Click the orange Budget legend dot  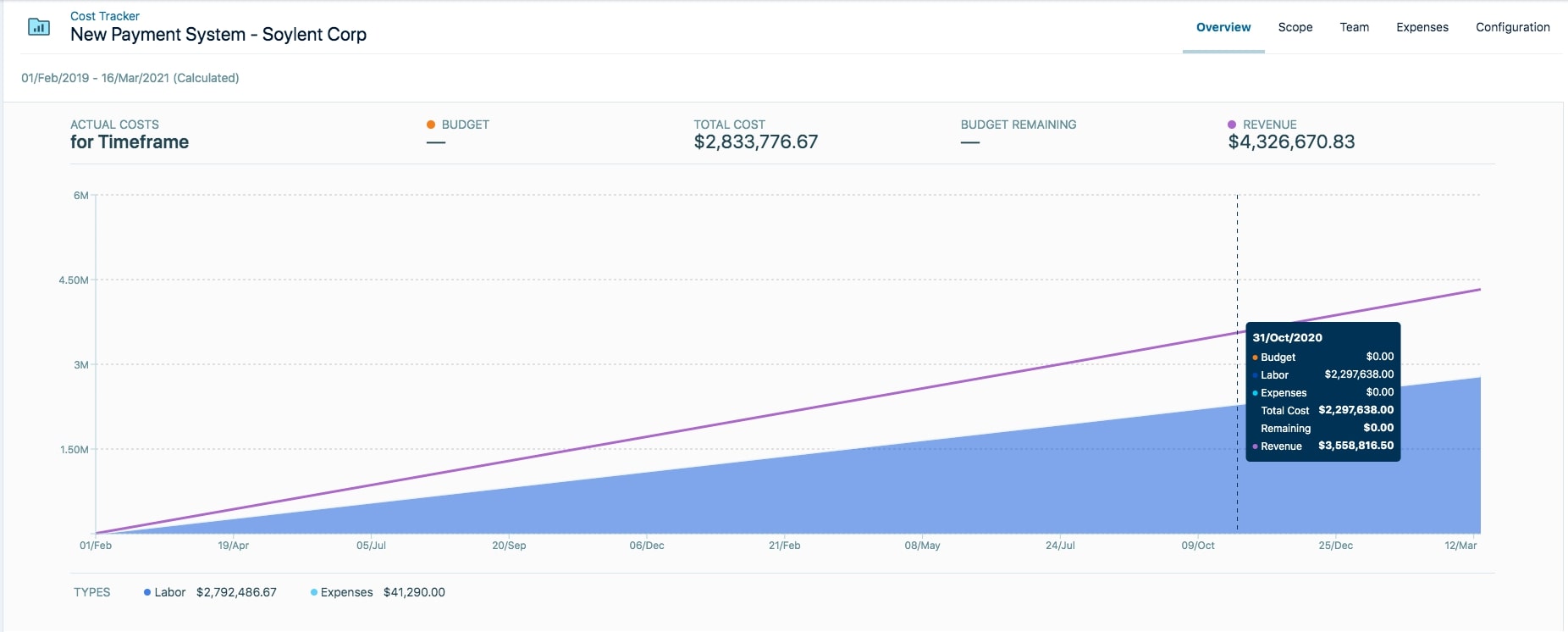click(x=431, y=125)
